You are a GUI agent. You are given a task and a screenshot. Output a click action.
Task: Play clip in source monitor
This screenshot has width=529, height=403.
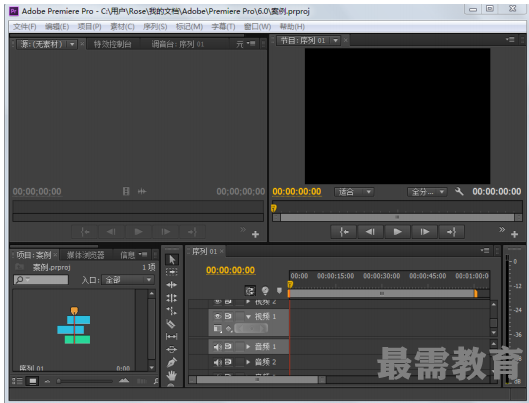coord(138,232)
